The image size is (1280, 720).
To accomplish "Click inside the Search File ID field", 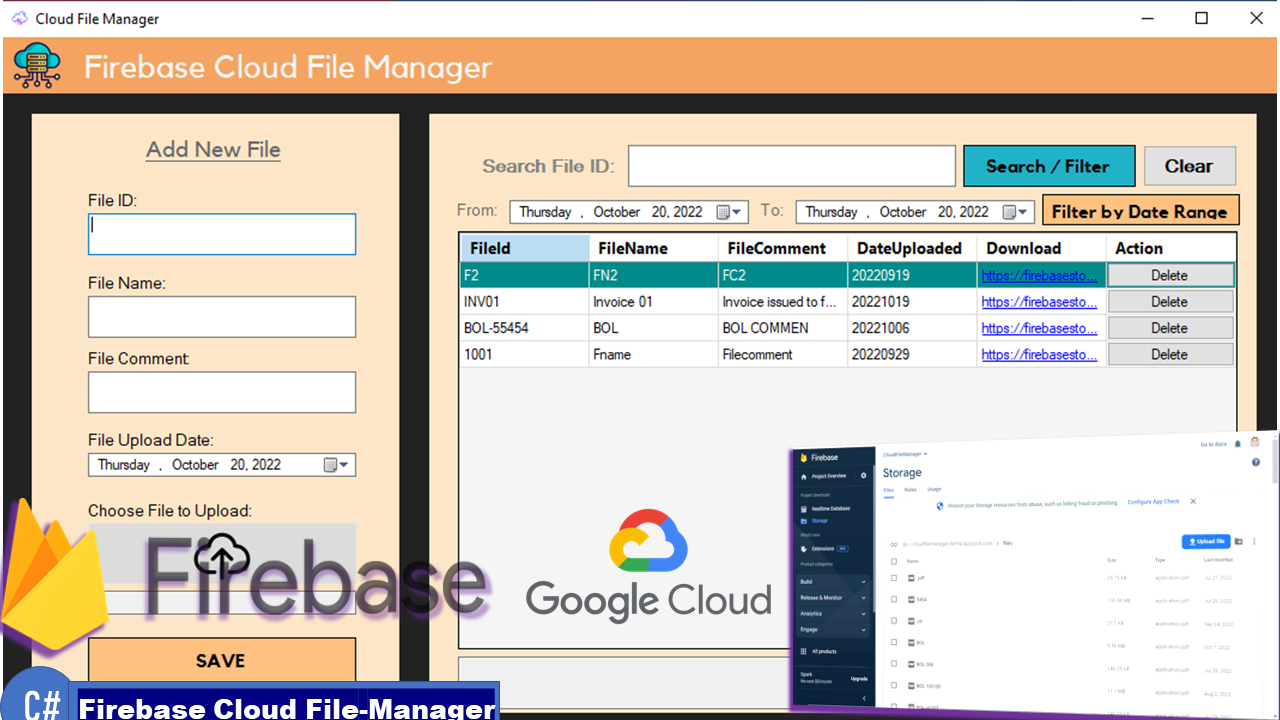I will click(791, 165).
